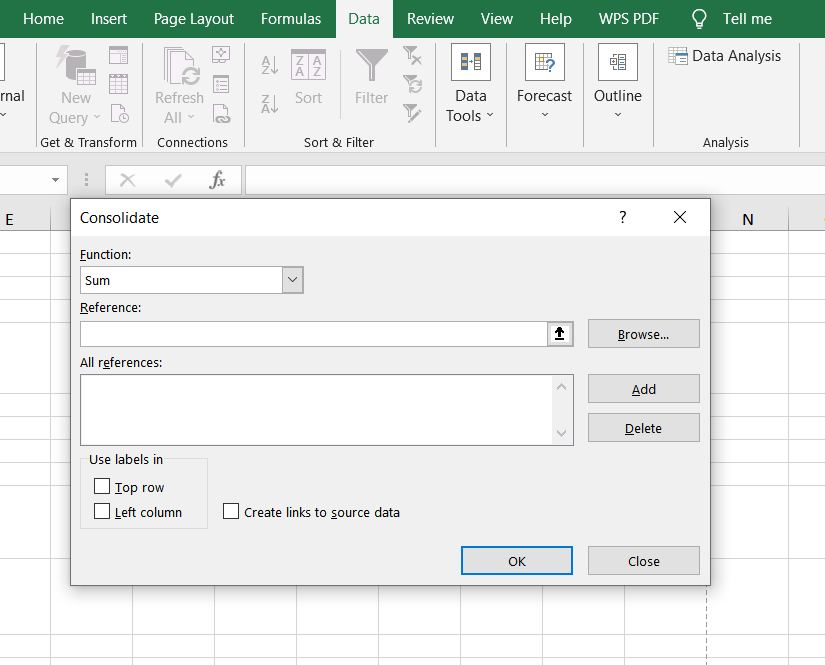Enable the Top row checkbox
The image size is (825, 665).
(x=102, y=487)
